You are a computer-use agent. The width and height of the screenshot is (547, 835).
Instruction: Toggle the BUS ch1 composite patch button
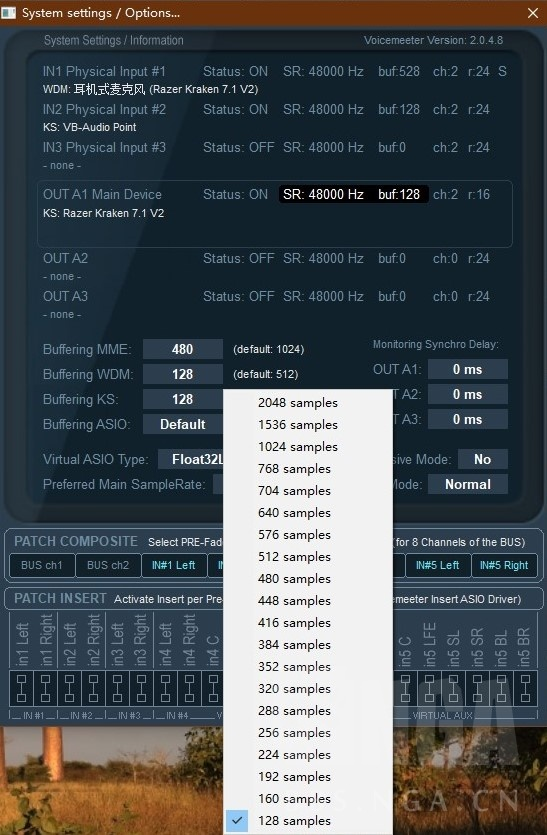pyautogui.click(x=42, y=566)
